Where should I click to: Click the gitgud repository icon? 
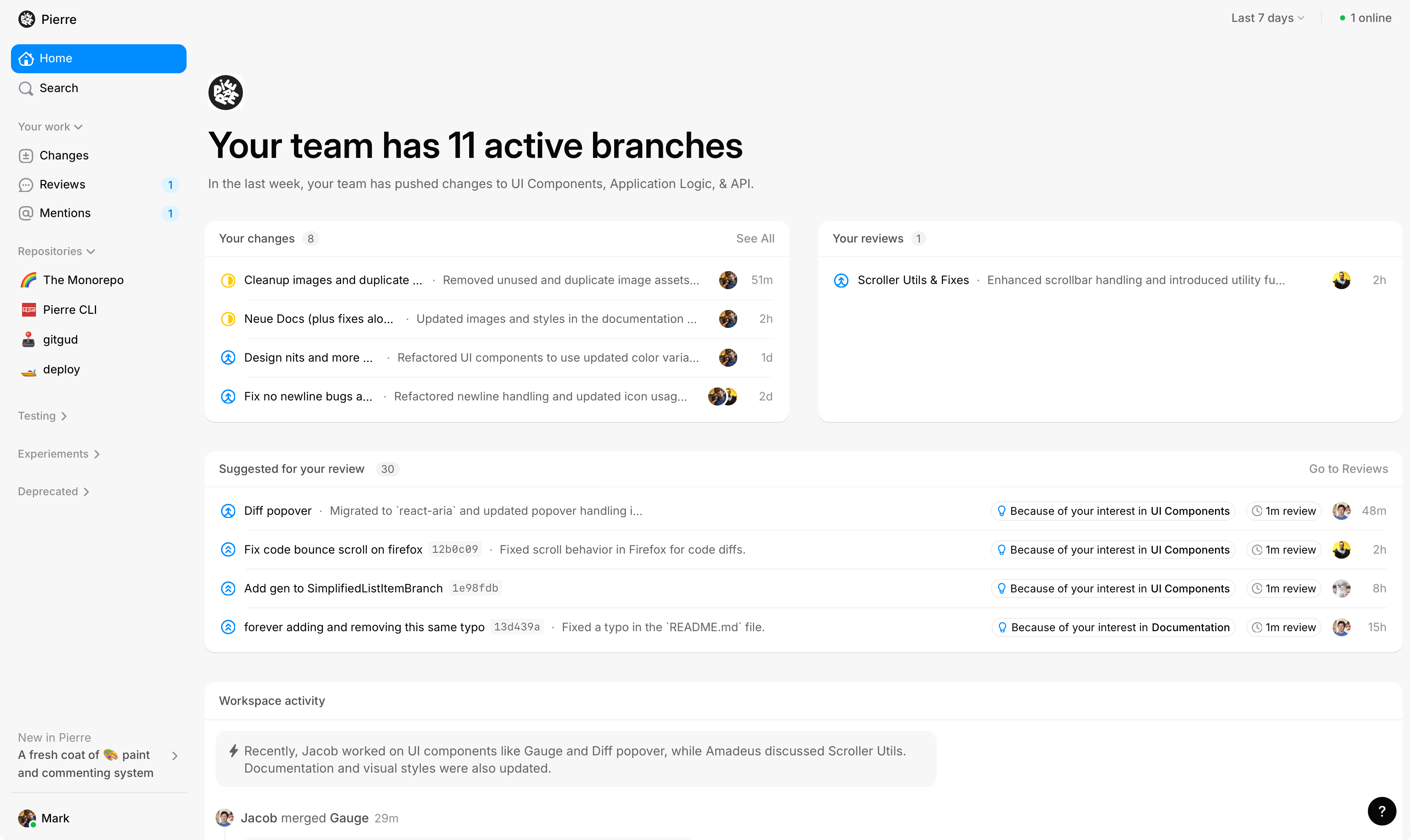[x=28, y=340]
